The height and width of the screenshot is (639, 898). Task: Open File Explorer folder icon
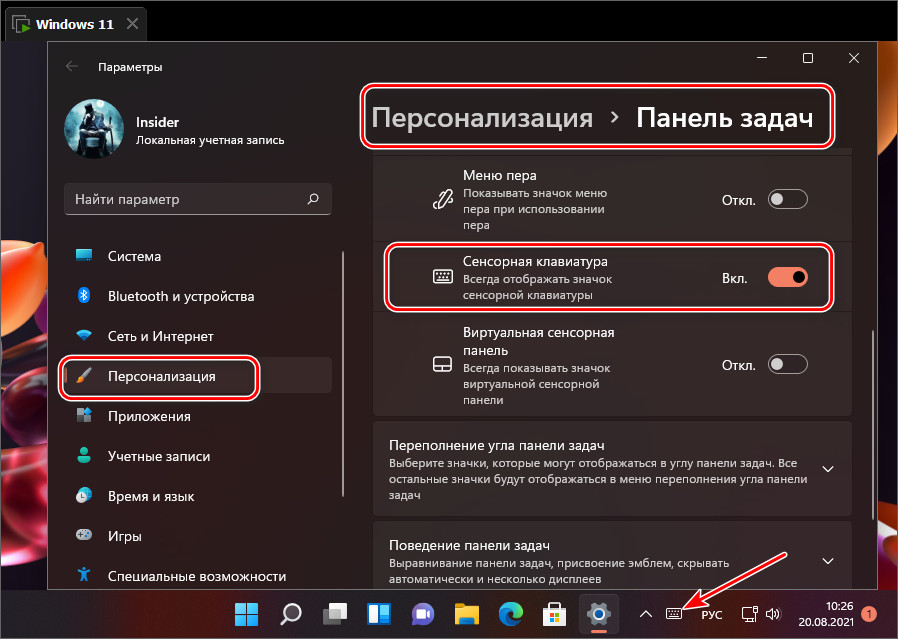tap(464, 614)
